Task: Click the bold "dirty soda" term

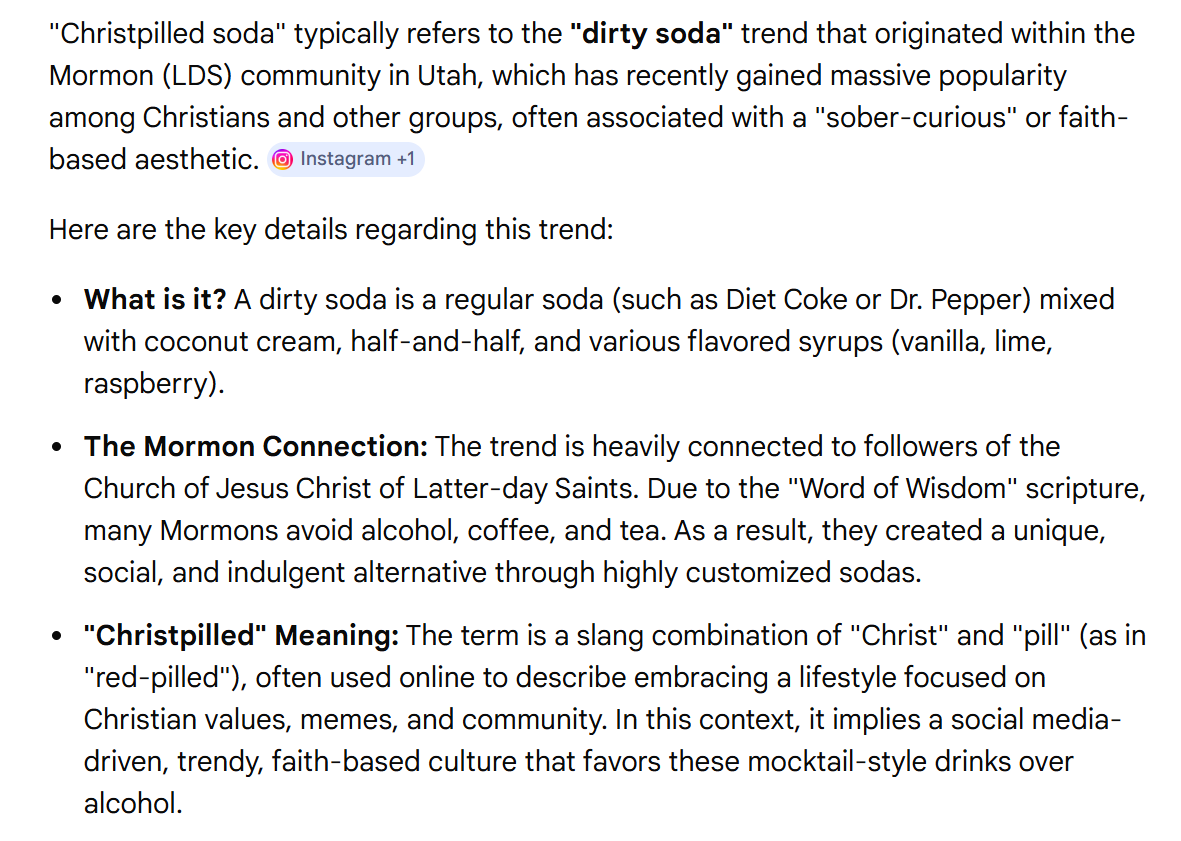Action: [x=651, y=34]
